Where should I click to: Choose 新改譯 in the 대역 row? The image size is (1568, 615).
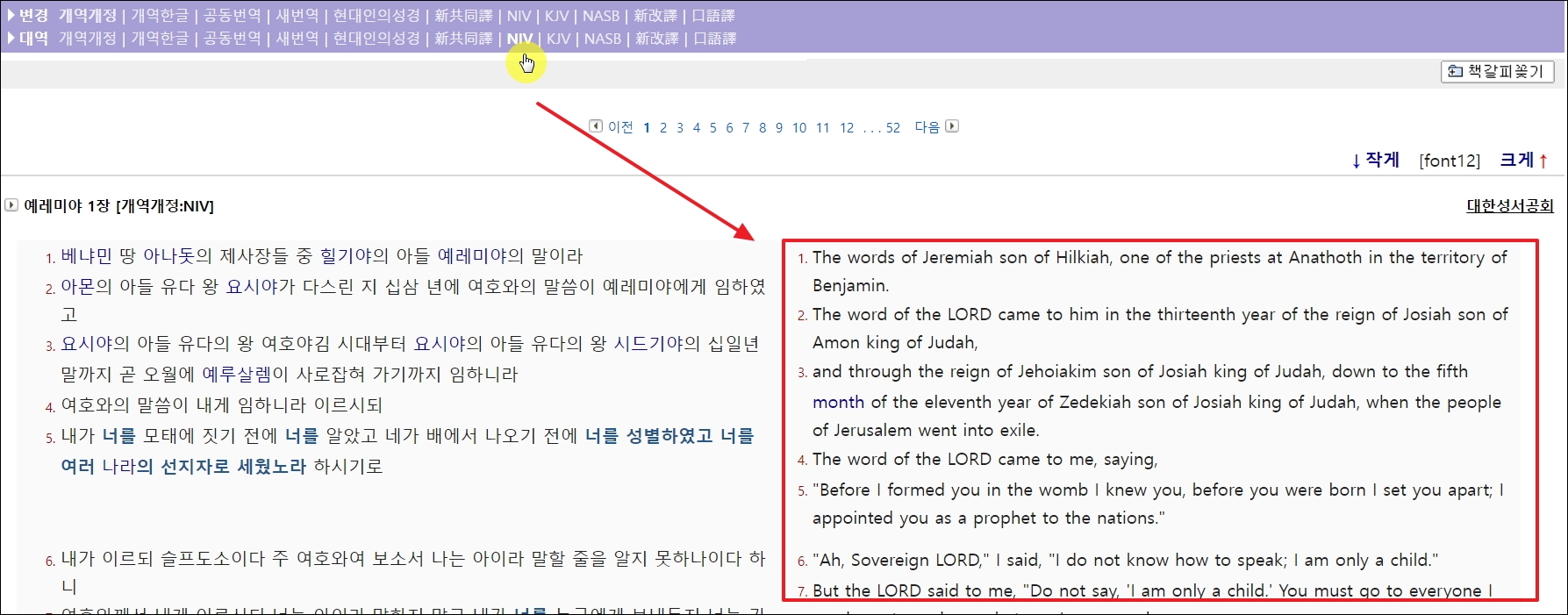tap(657, 39)
